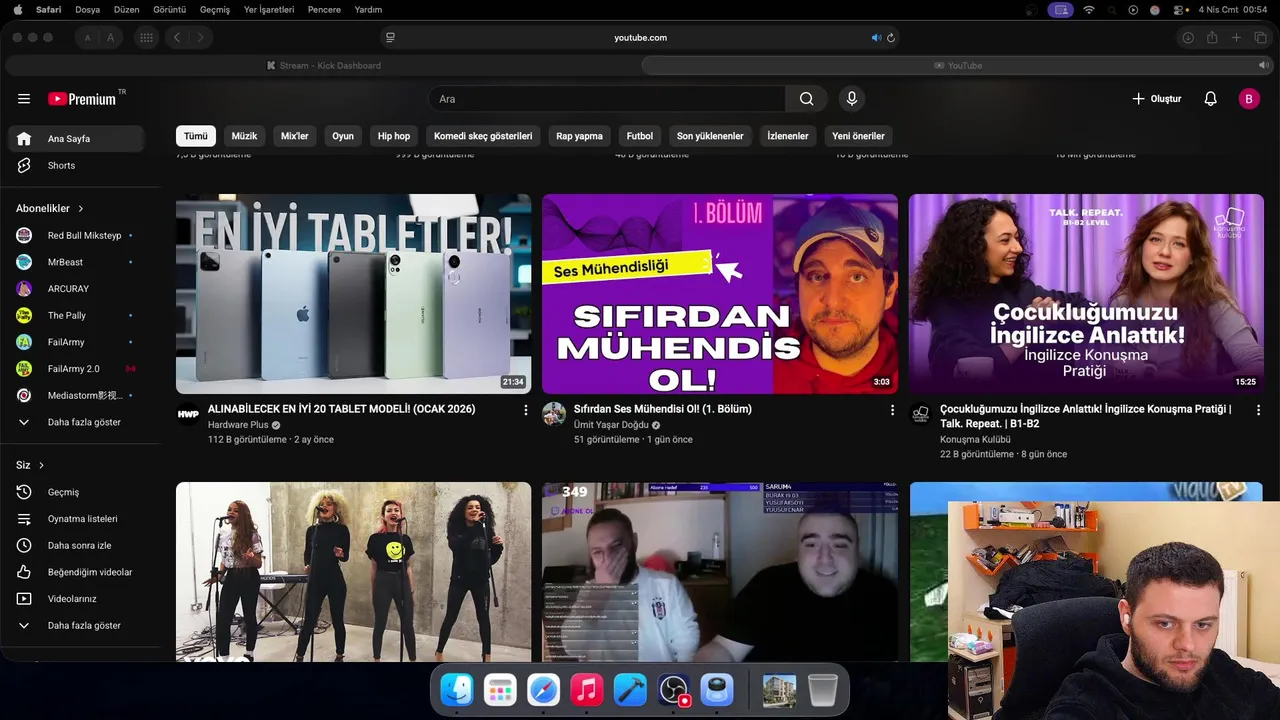Mute audio via address bar speaker icon
Image resolution: width=1280 pixels, height=720 pixels.
click(876, 38)
